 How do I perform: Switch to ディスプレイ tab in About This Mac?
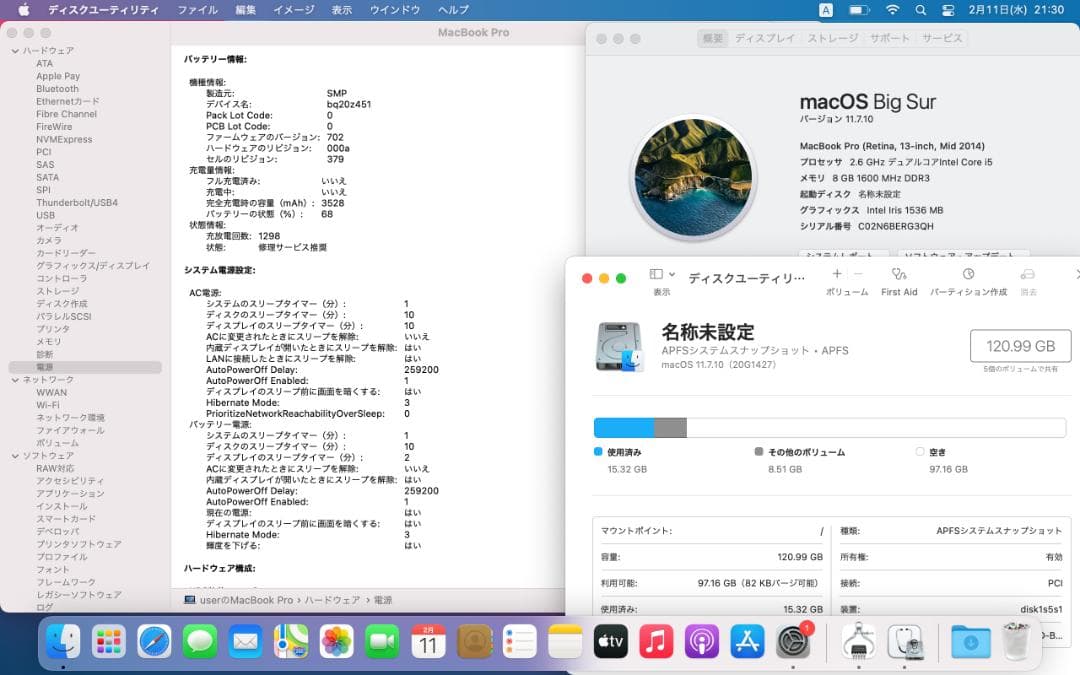(765, 38)
